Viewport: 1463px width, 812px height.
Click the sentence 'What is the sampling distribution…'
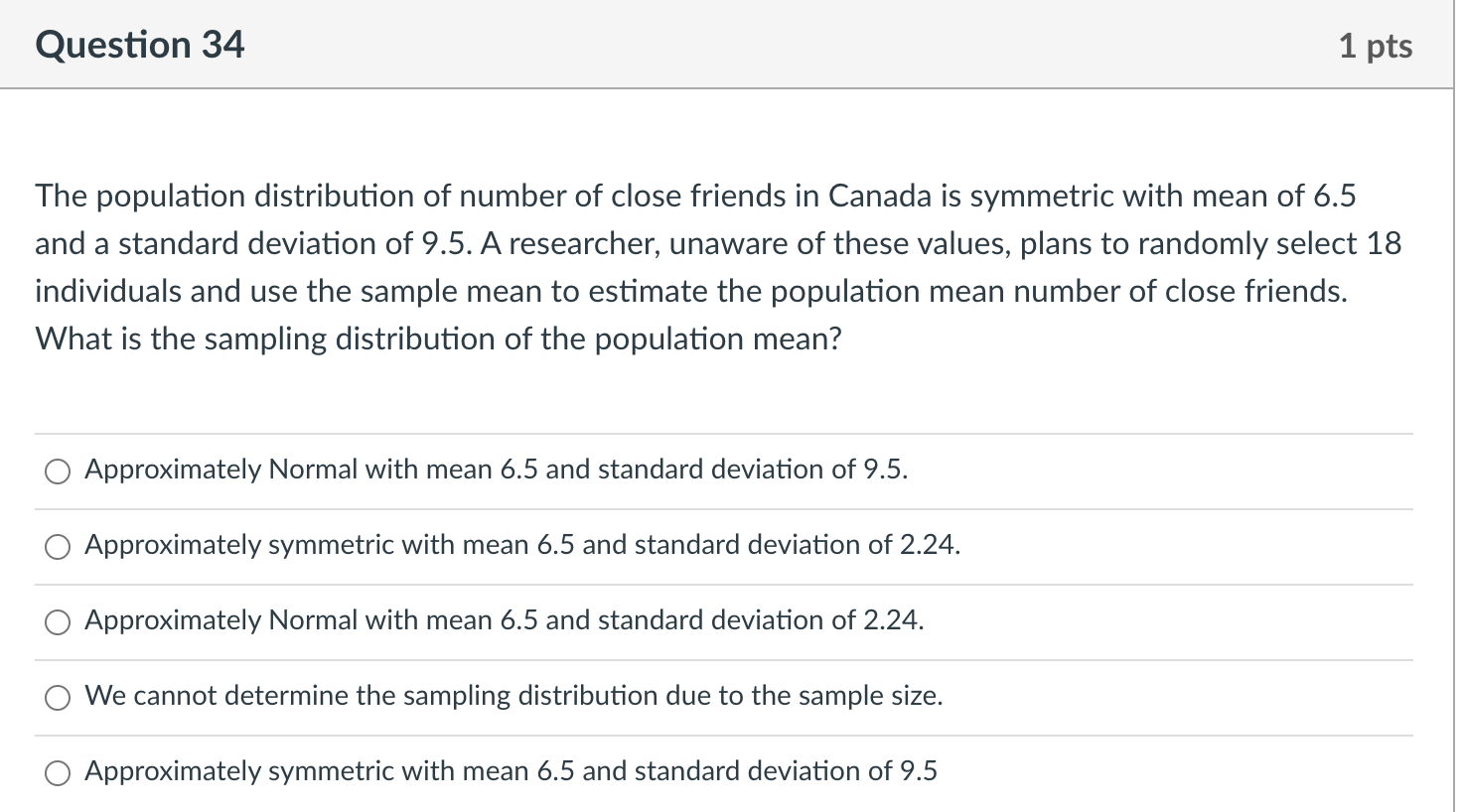coord(438,339)
